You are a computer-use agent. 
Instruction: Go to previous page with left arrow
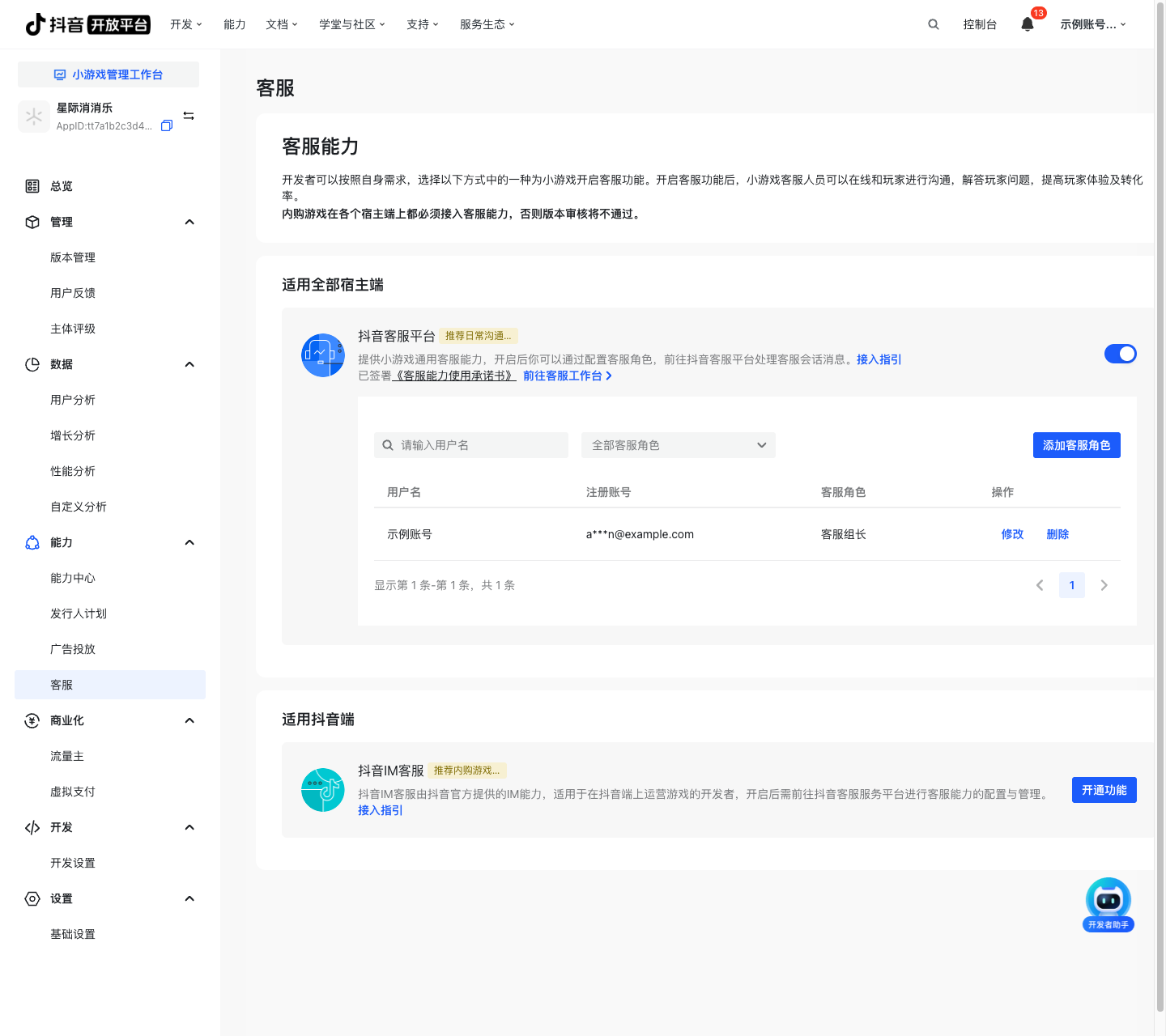tap(1040, 585)
